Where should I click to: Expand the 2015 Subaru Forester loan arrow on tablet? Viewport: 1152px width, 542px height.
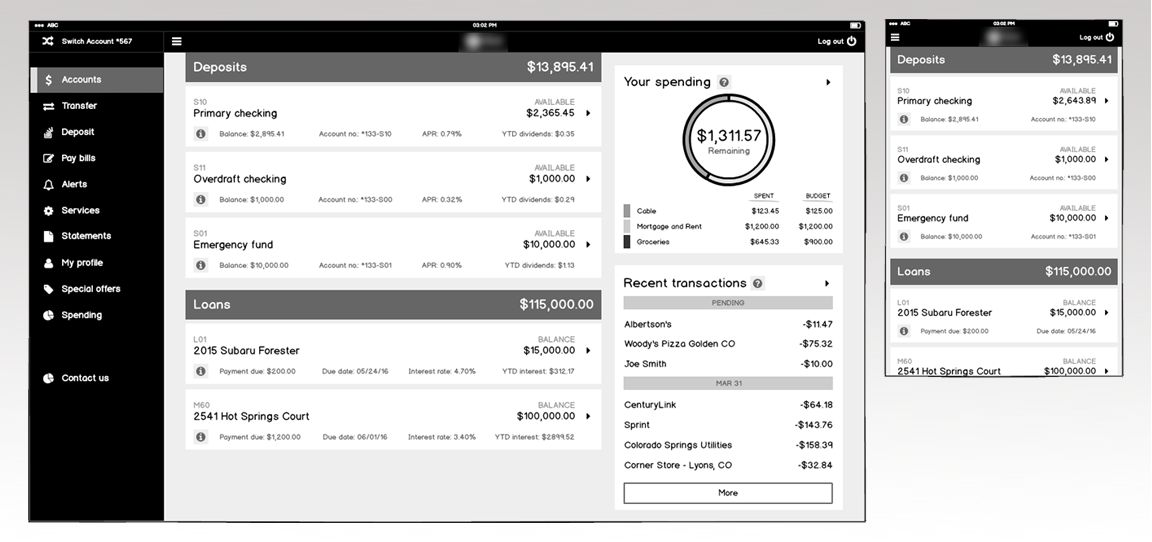[x=588, y=350]
